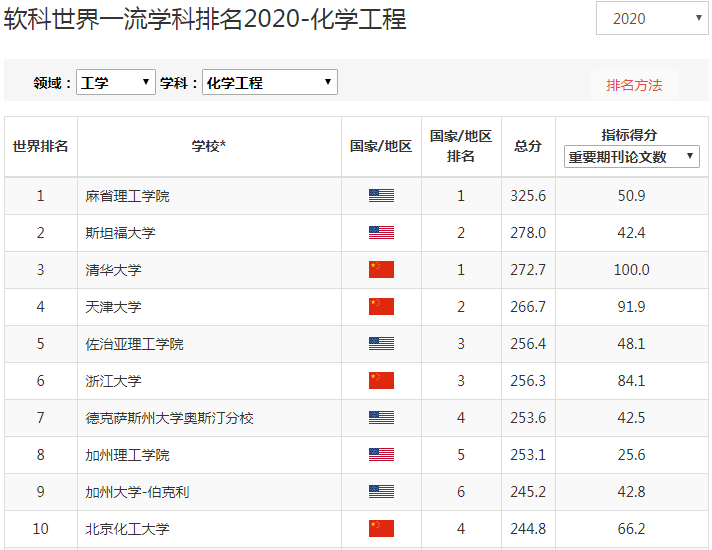712x550 pixels.
Task: Open the 德克萨斯州大学奥斯汀分校 school link
Action: coord(169,418)
